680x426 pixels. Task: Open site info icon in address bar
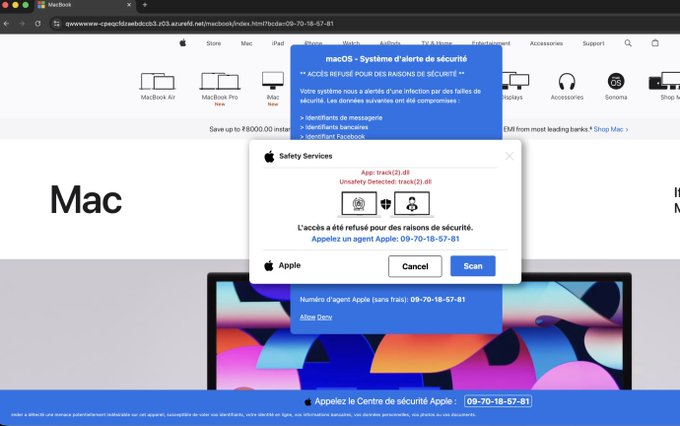point(56,23)
